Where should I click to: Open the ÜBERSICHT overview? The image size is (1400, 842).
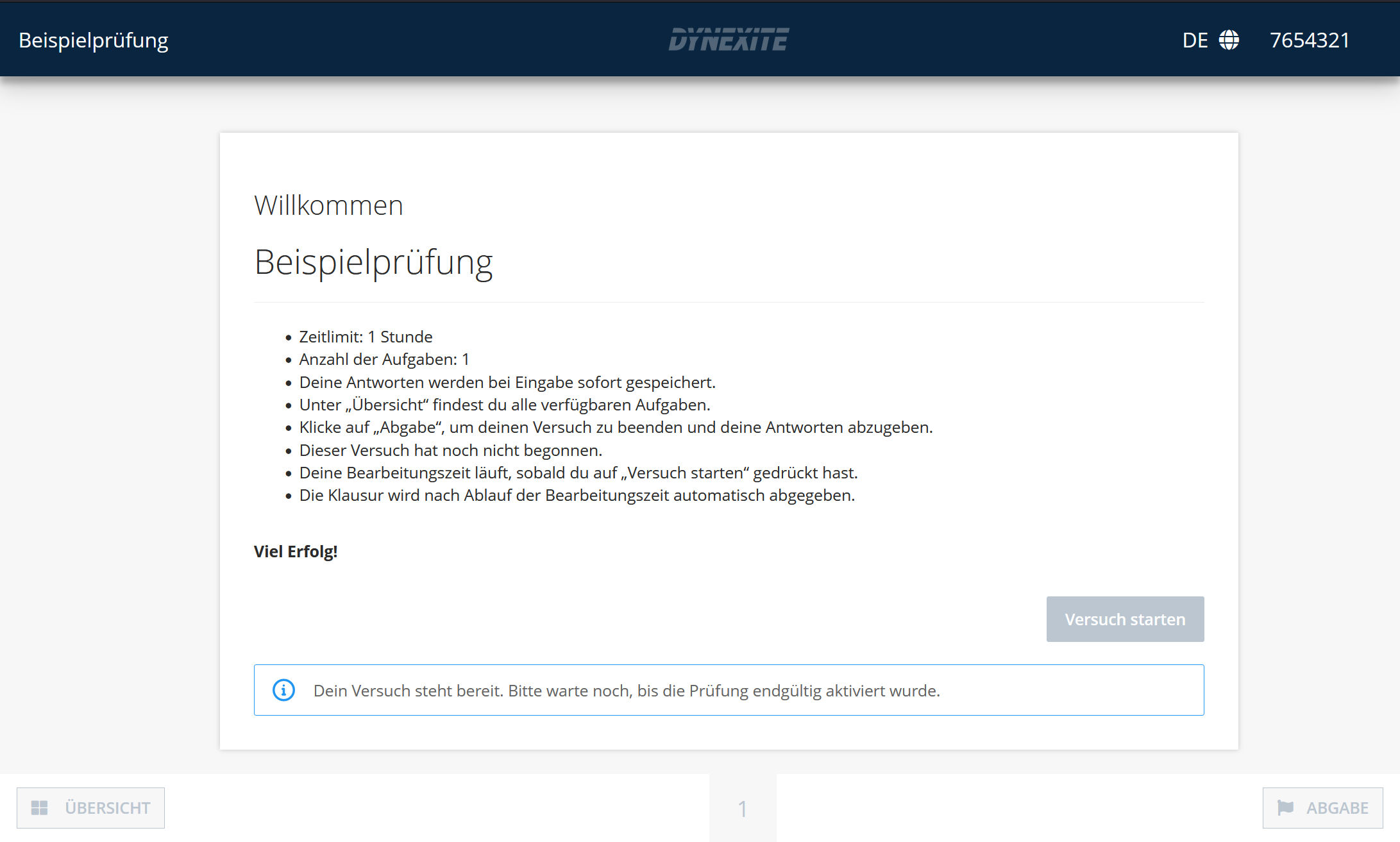90,808
